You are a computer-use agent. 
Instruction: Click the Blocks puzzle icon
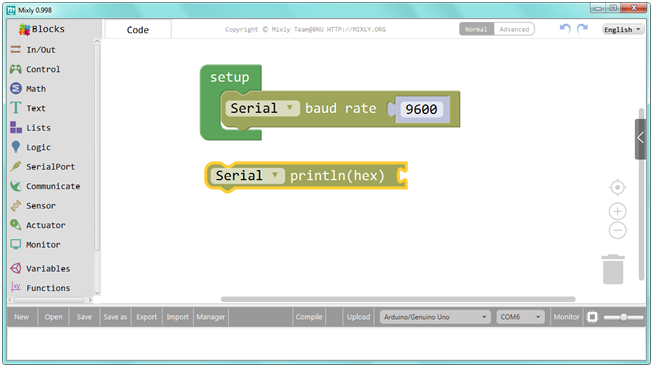(x=25, y=29)
